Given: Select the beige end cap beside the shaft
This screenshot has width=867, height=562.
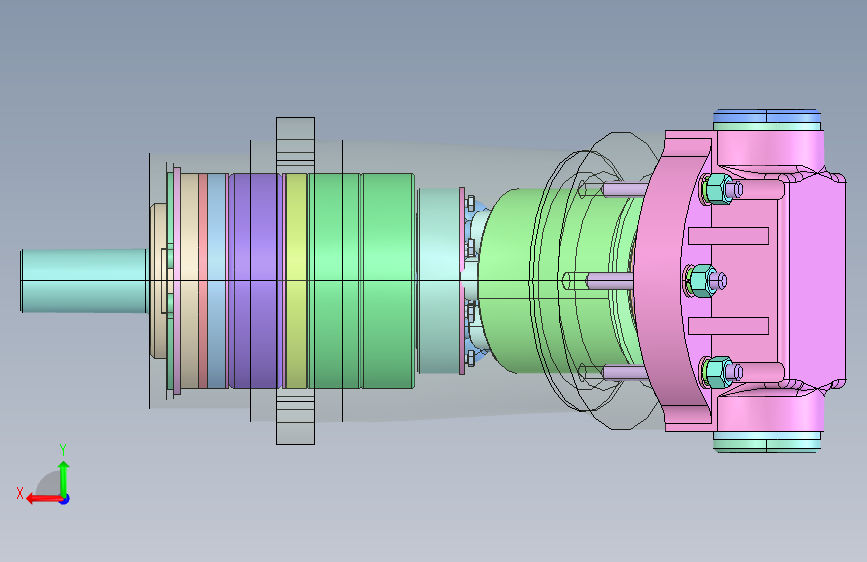Looking at the screenshot, I should 158,280.
